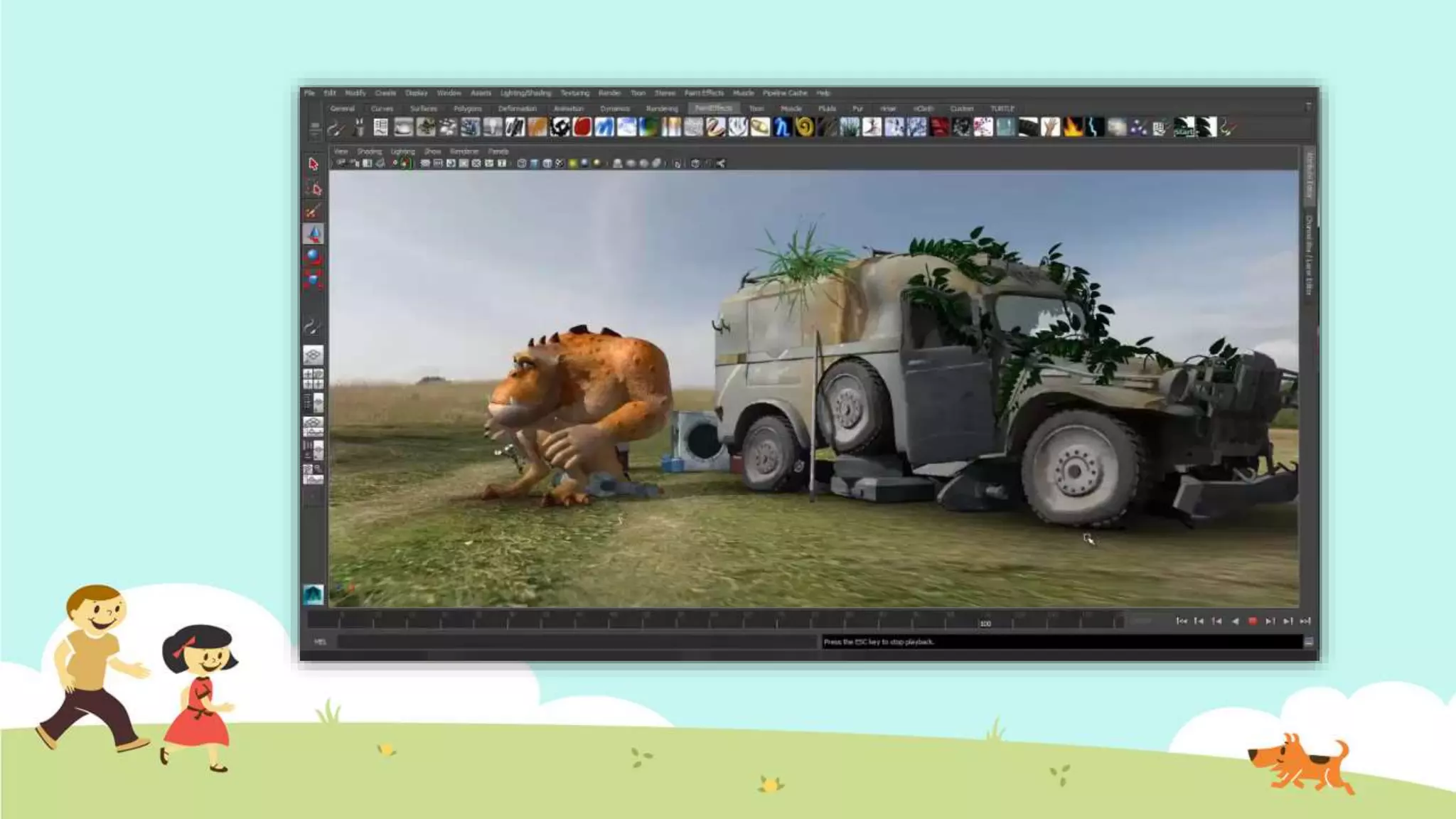Click the four-view layout icon
This screenshot has width=1456, height=819.
pyautogui.click(x=314, y=378)
